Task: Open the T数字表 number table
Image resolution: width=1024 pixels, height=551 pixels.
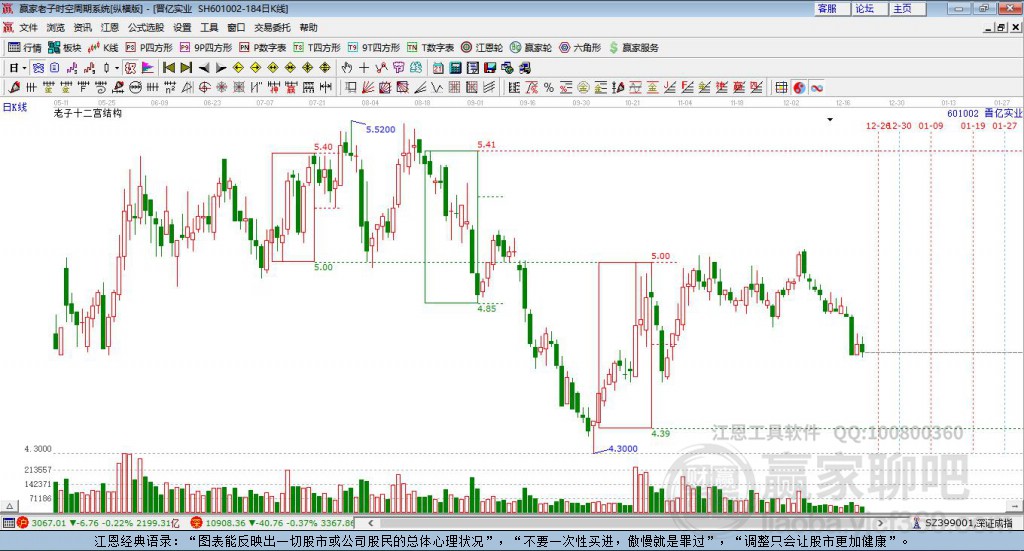Action: (430, 48)
